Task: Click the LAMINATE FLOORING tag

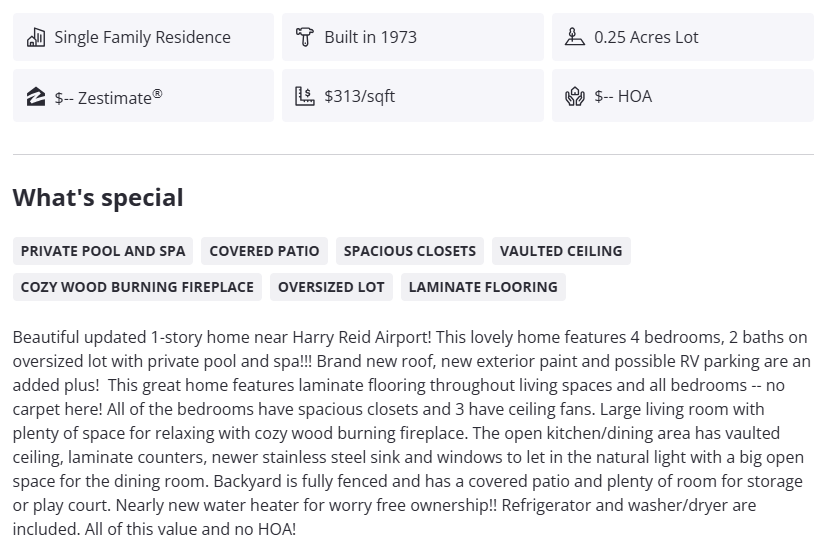Action: pos(483,287)
